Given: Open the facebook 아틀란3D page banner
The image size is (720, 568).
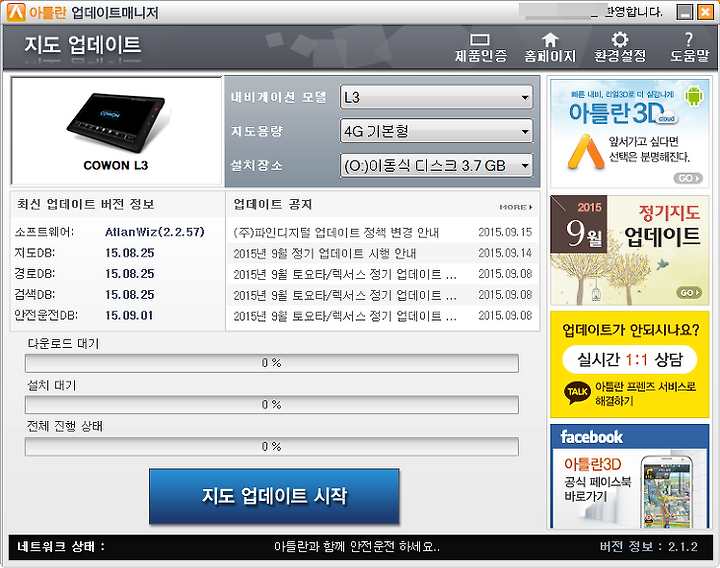Looking at the screenshot, I should pyautogui.click(x=630, y=477).
